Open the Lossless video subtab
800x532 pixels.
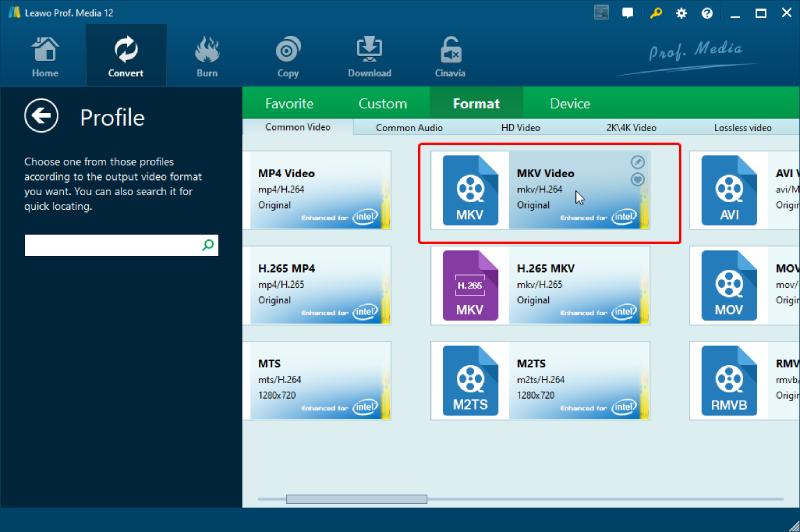click(x=742, y=128)
